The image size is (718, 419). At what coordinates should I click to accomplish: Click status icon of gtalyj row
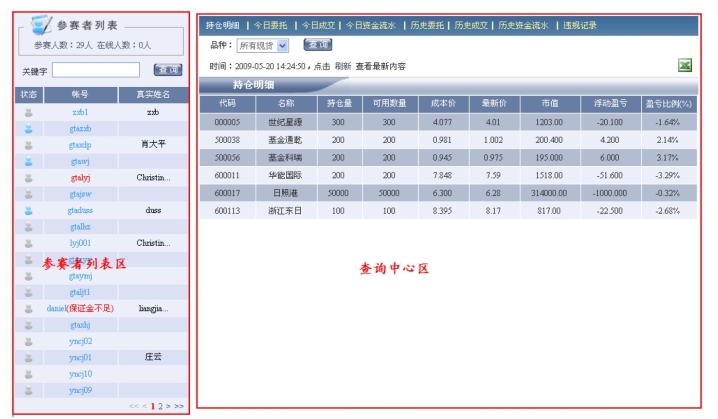(x=28, y=178)
